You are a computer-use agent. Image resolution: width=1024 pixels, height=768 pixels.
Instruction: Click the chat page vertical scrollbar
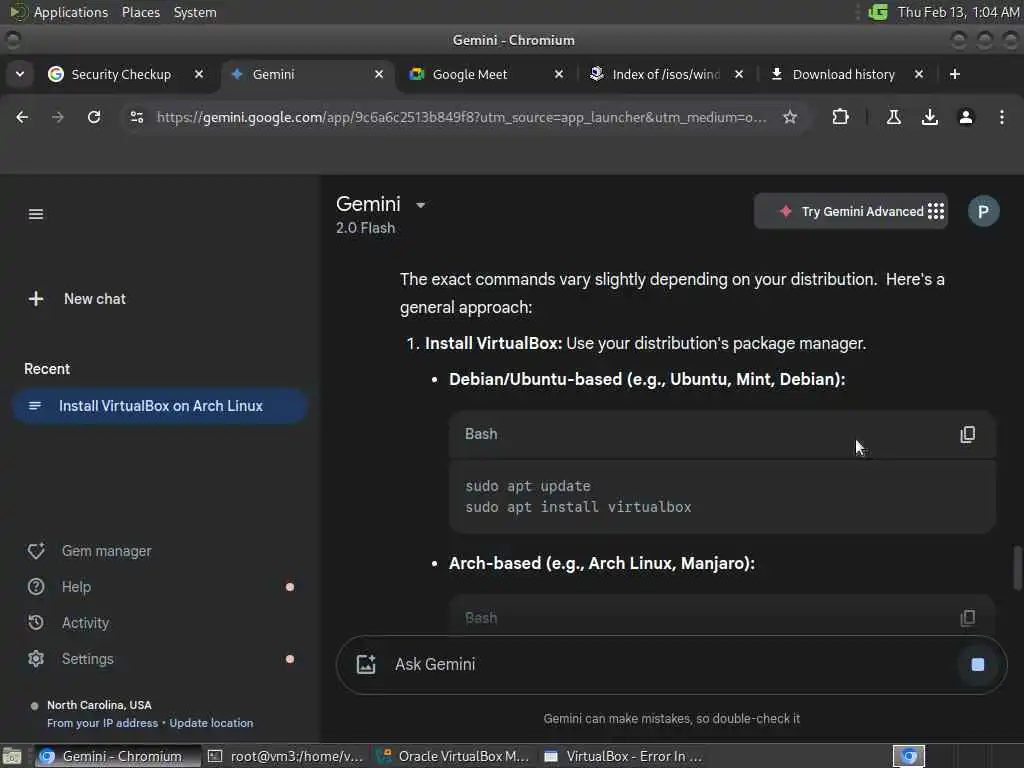[x=1017, y=568]
